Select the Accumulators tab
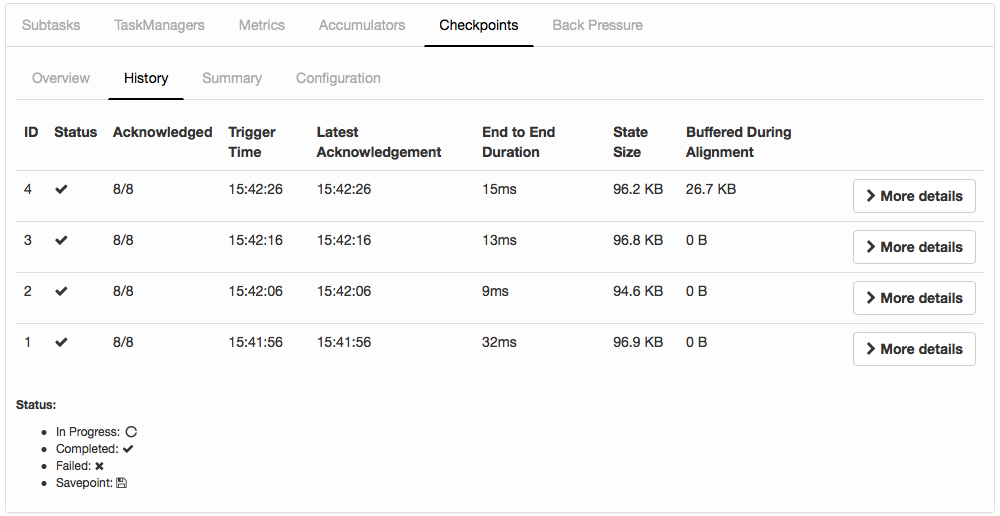Screen dimensions: 1000x516 (362, 25)
